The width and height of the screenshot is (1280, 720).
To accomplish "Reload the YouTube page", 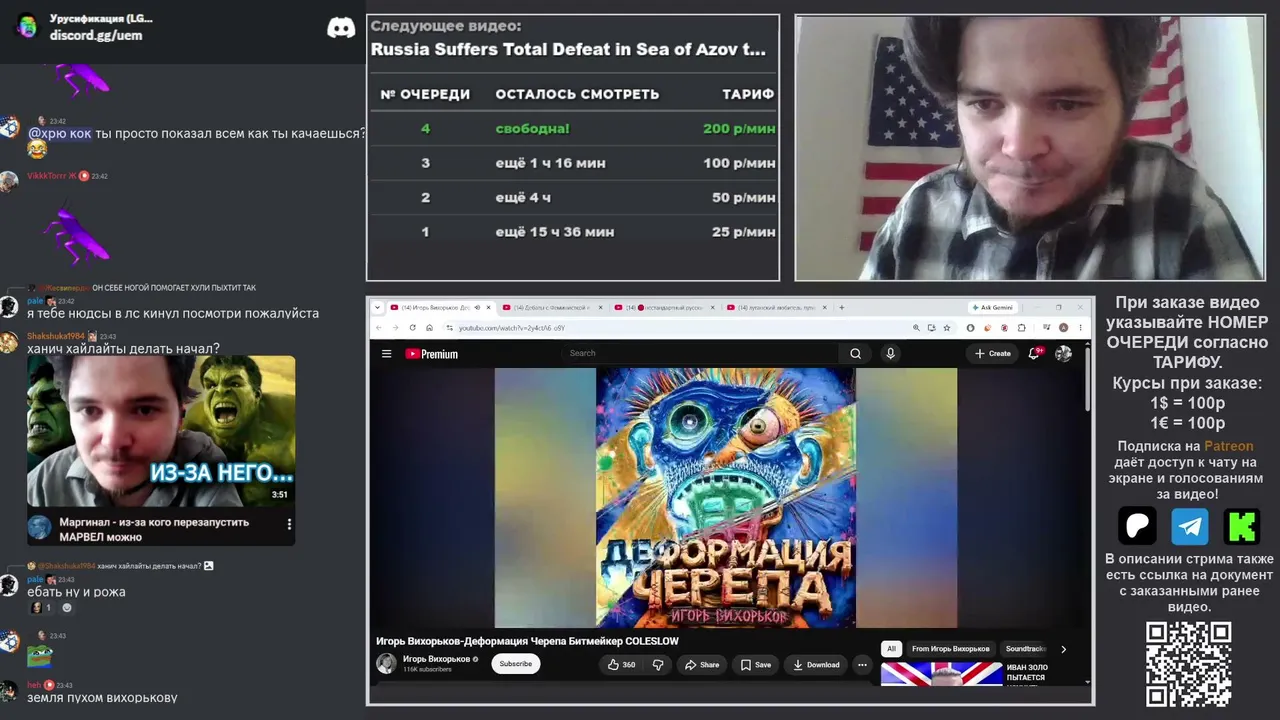I will [412, 328].
